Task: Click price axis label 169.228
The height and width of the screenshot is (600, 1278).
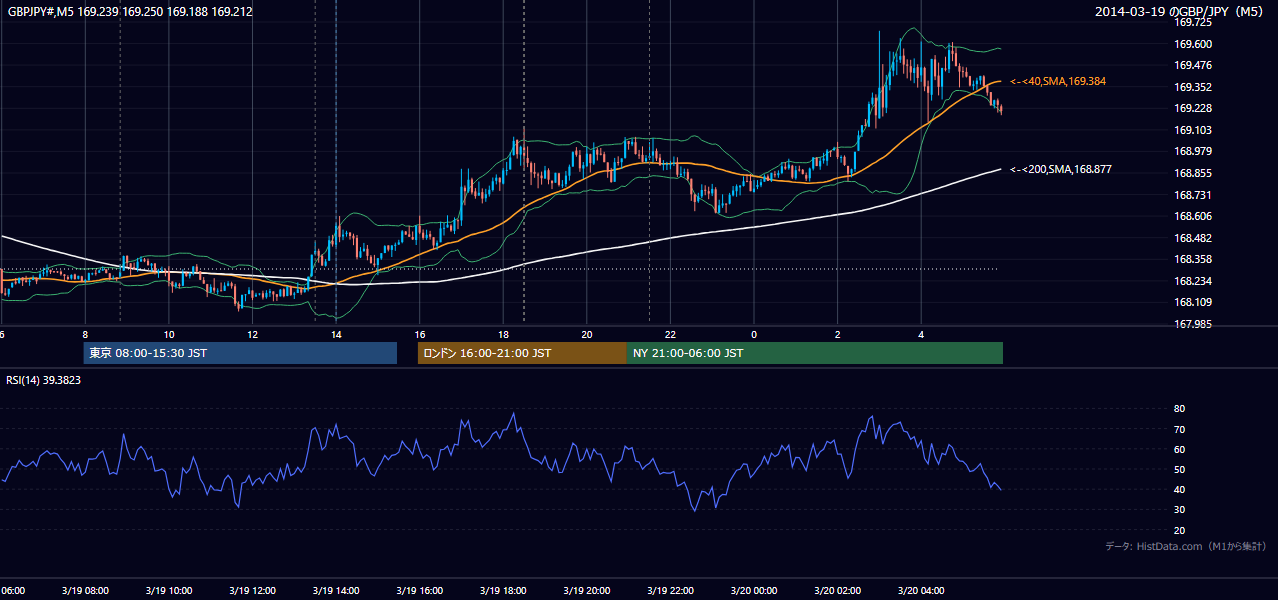Action: coord(1193,109)
